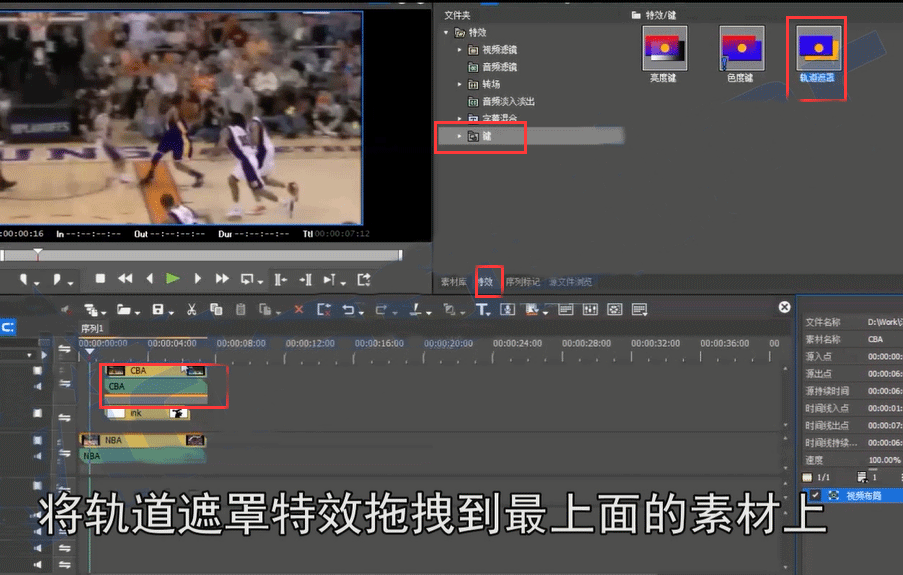The height and width of the screenshot is (575, 903).
Task: Switch to the 特效 tab
Action: coord(485,282)
